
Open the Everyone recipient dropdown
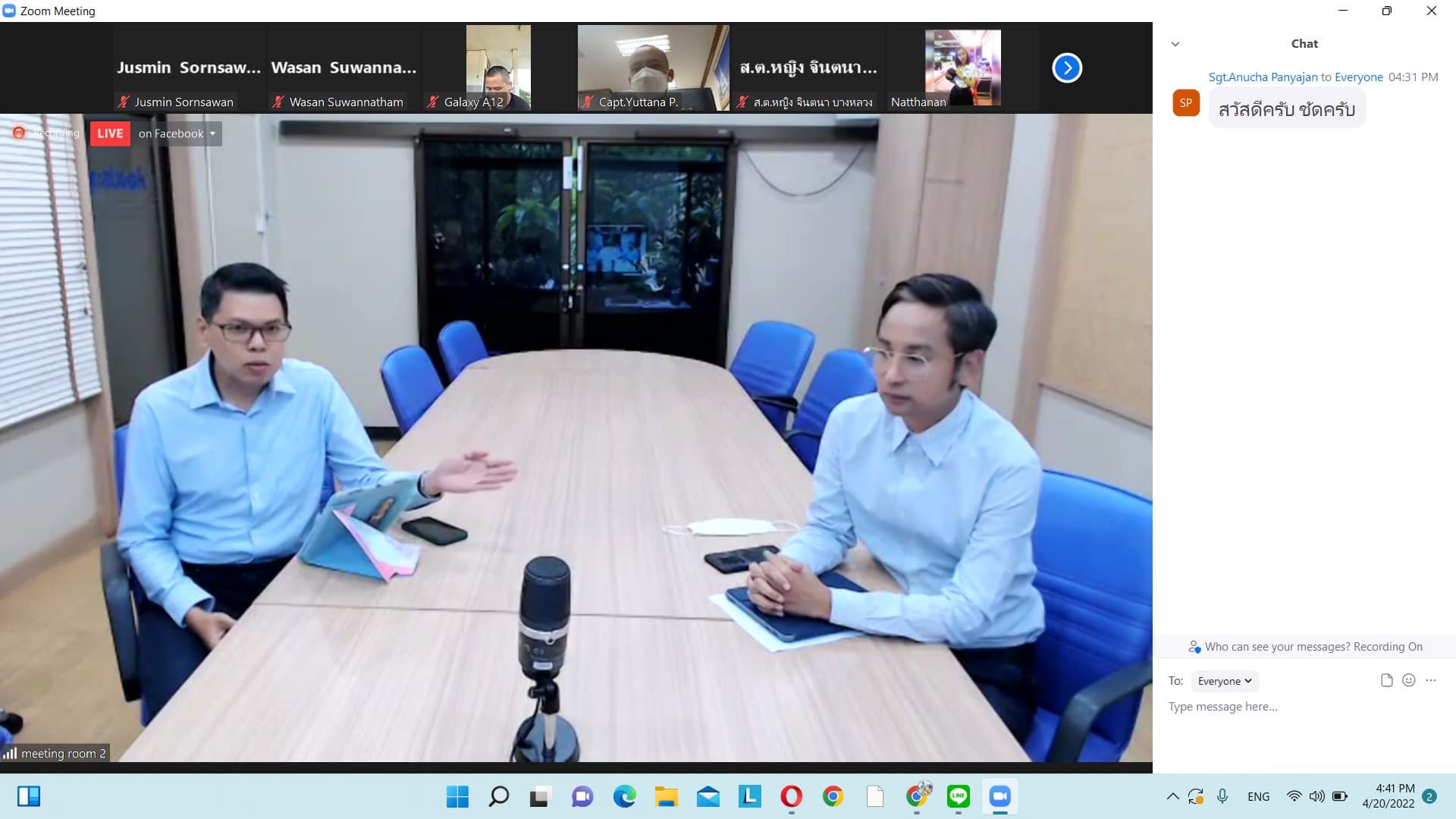[1224, 681]
